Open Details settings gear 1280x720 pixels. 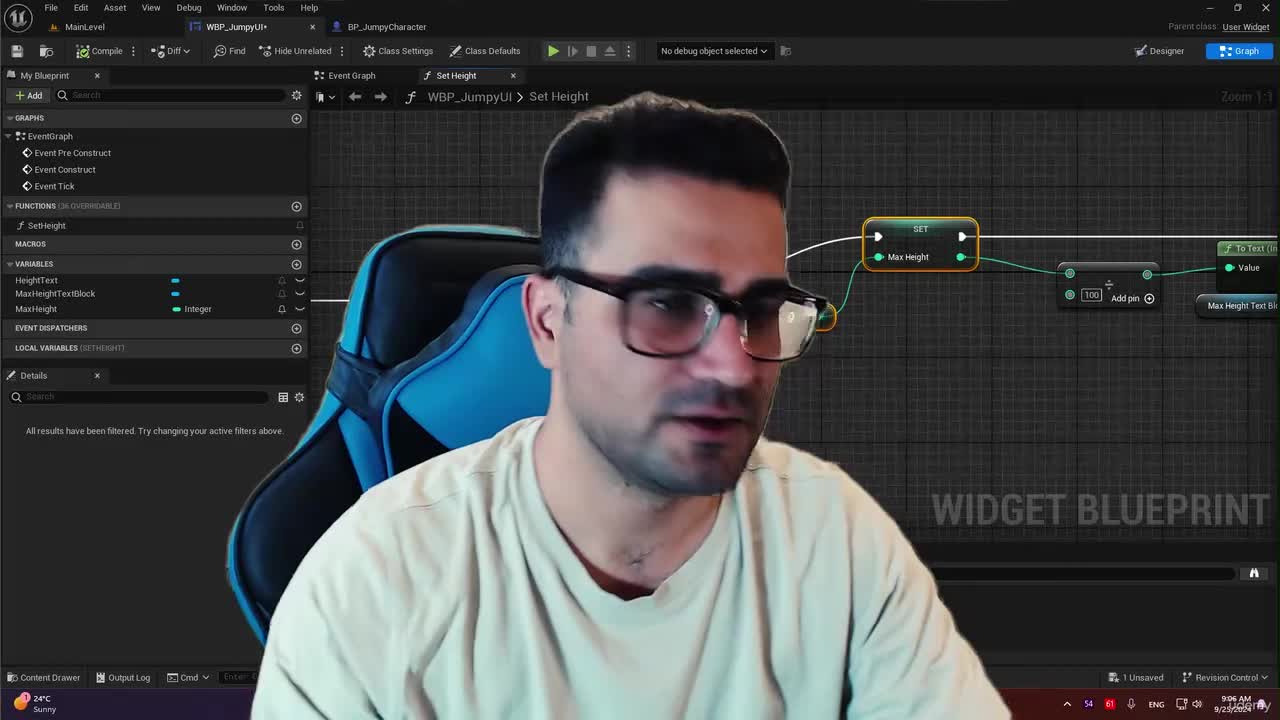299,397
